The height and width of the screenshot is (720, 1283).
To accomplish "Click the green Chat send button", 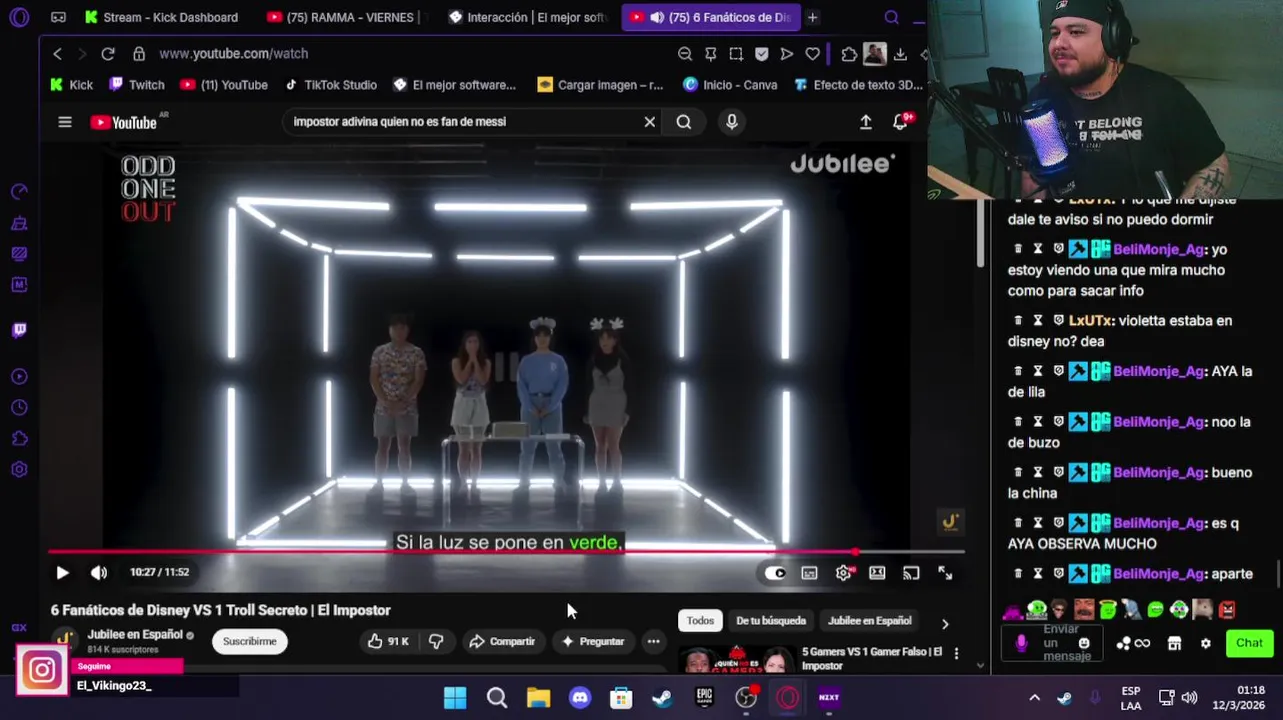I will coord(1249,643).
